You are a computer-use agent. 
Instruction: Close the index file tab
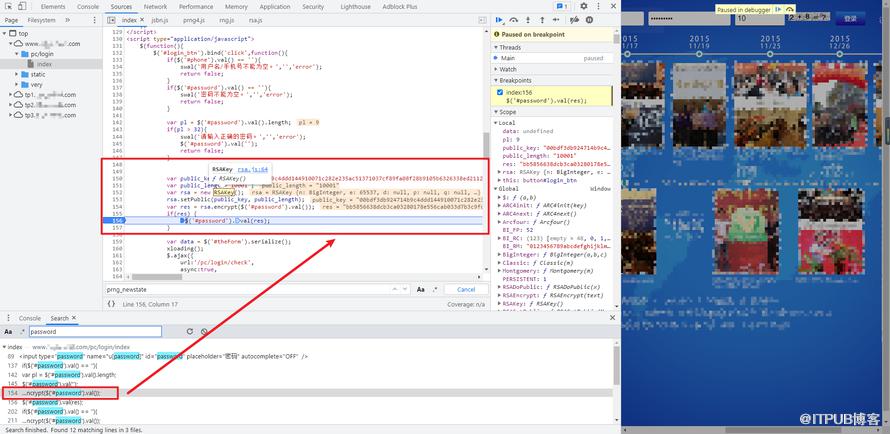(141, 20)
